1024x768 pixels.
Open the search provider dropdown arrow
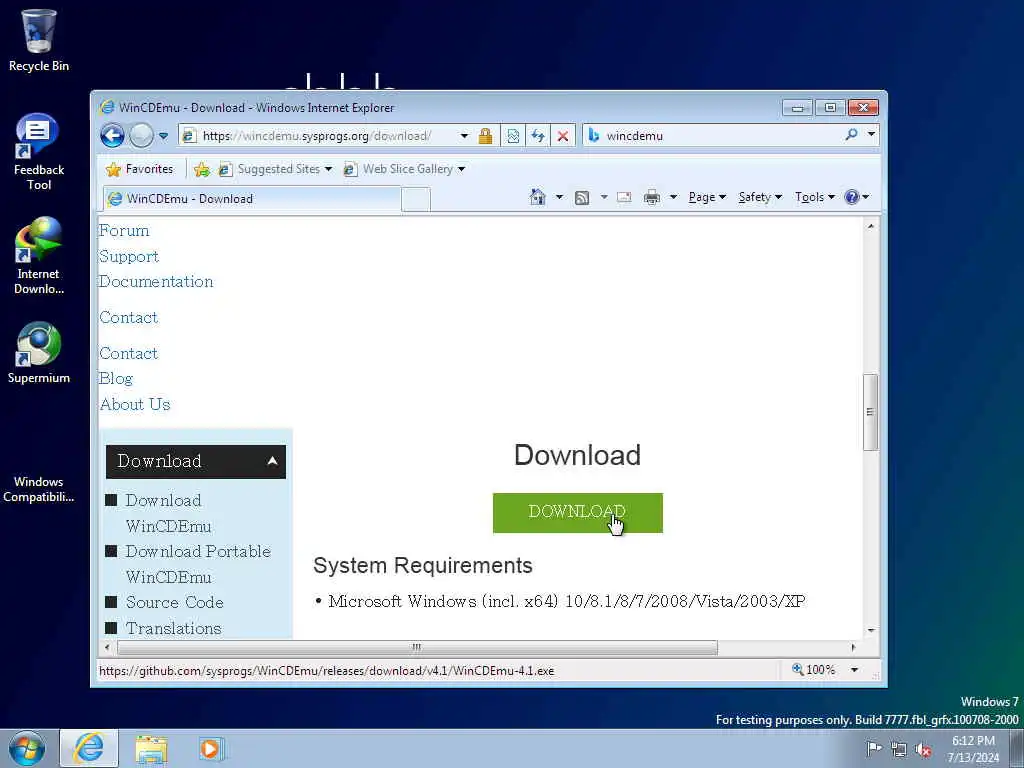click(871, 135)
